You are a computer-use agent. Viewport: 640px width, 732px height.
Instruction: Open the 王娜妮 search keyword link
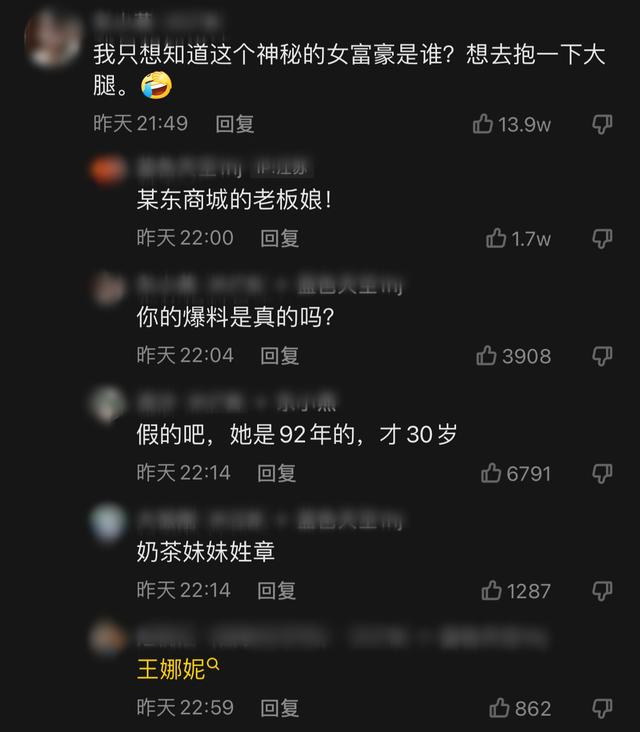click(177, 669)
